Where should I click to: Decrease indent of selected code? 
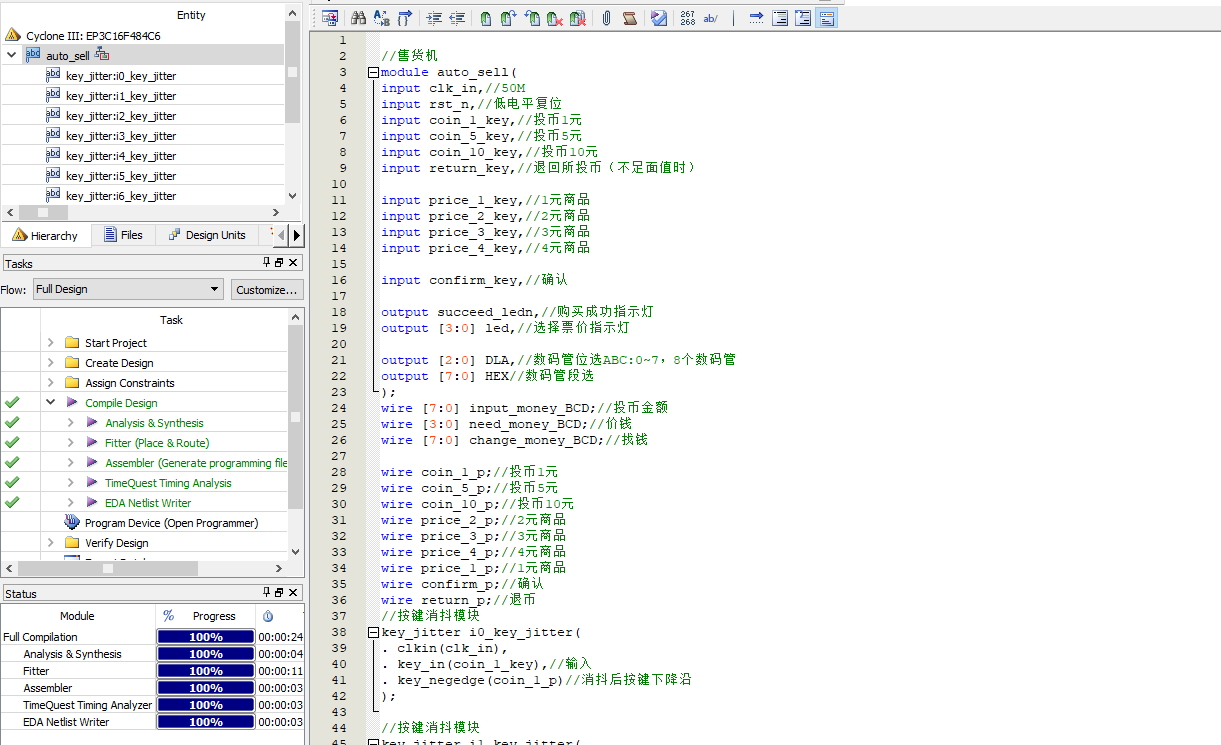(x=457, y=18)
